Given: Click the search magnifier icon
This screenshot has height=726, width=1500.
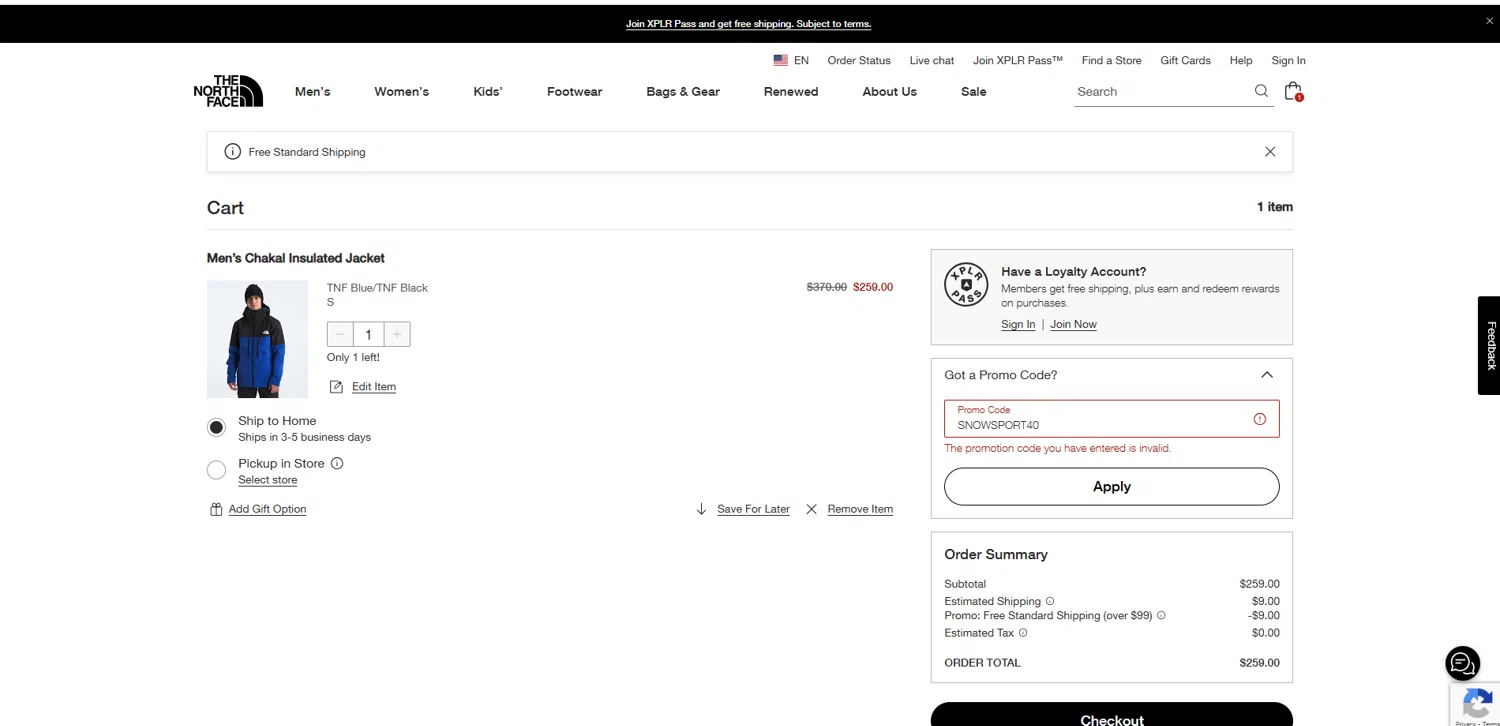Looking at the screenshot, I should pos(1261,91).
